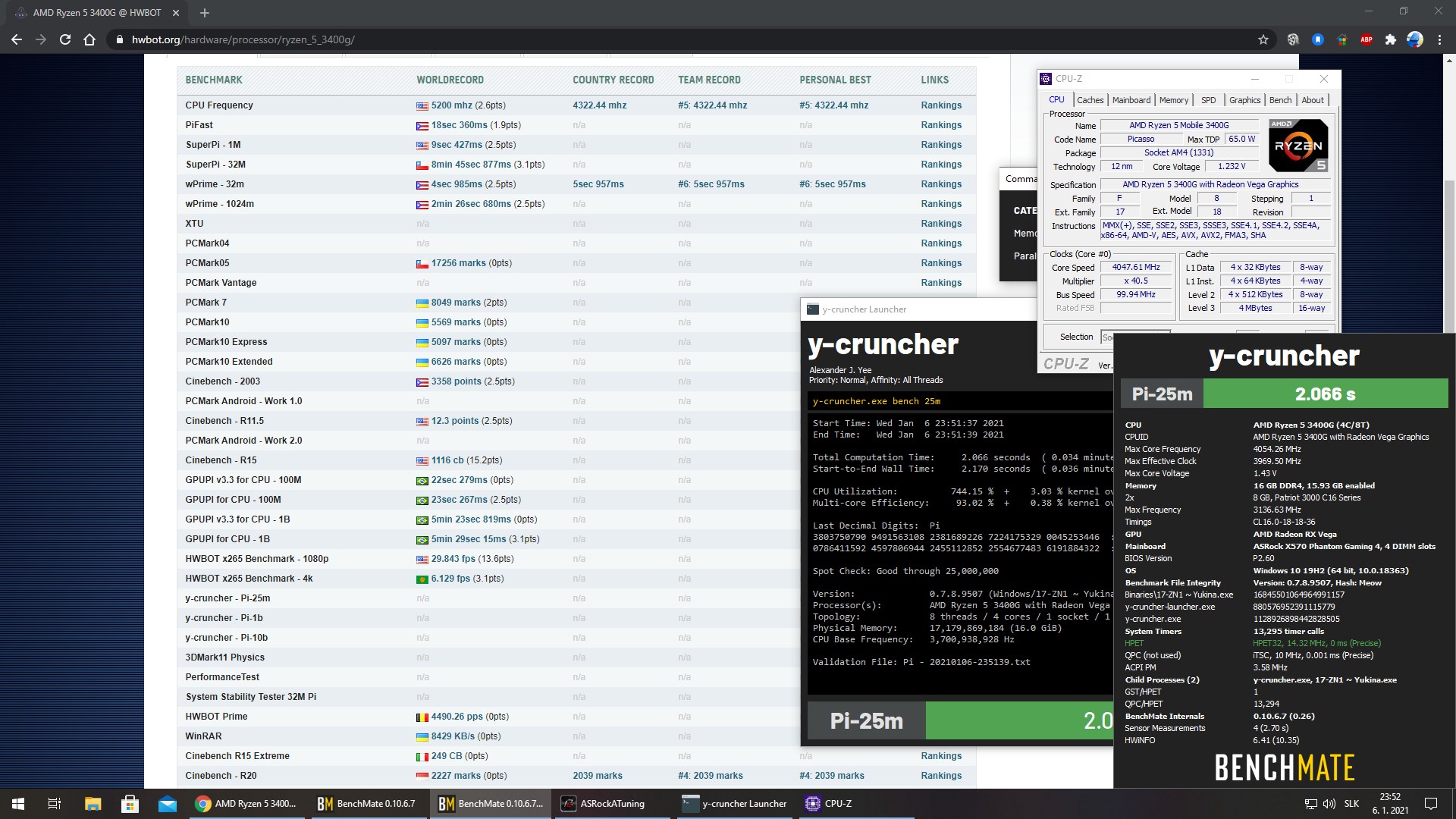Open the notification center icon
Viewport: 1456px width, 819px height.
coord(1431,804)
